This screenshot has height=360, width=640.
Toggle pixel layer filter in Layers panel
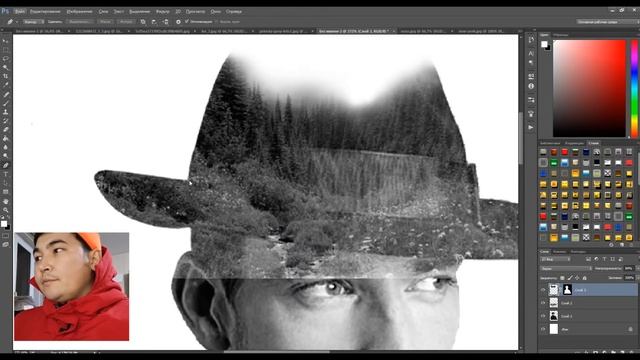click(x=588, y=259)
